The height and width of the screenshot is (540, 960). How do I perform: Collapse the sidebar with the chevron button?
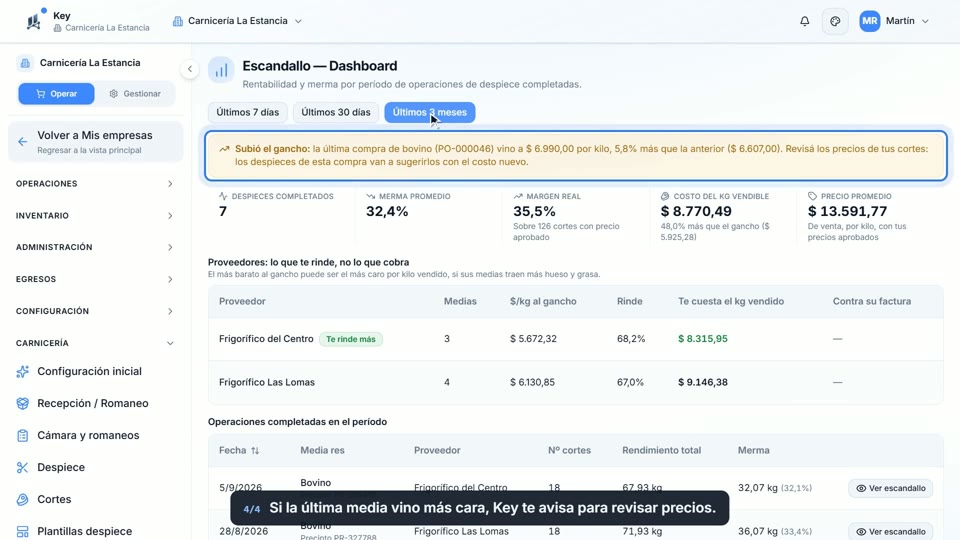[190, 69]
